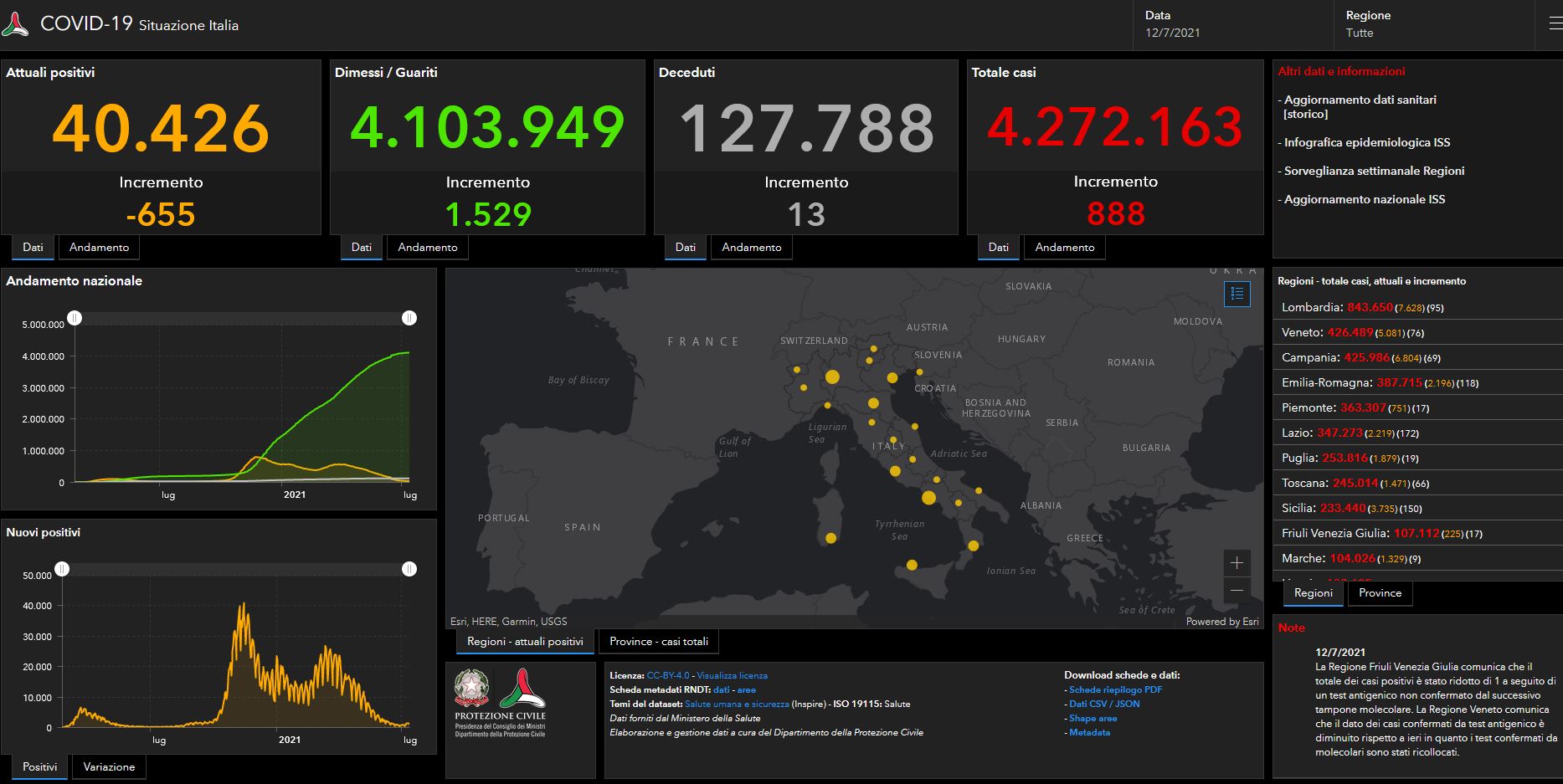
Task: Select Variazione tab under Nuovi positivi
Action: pos(109,767)
